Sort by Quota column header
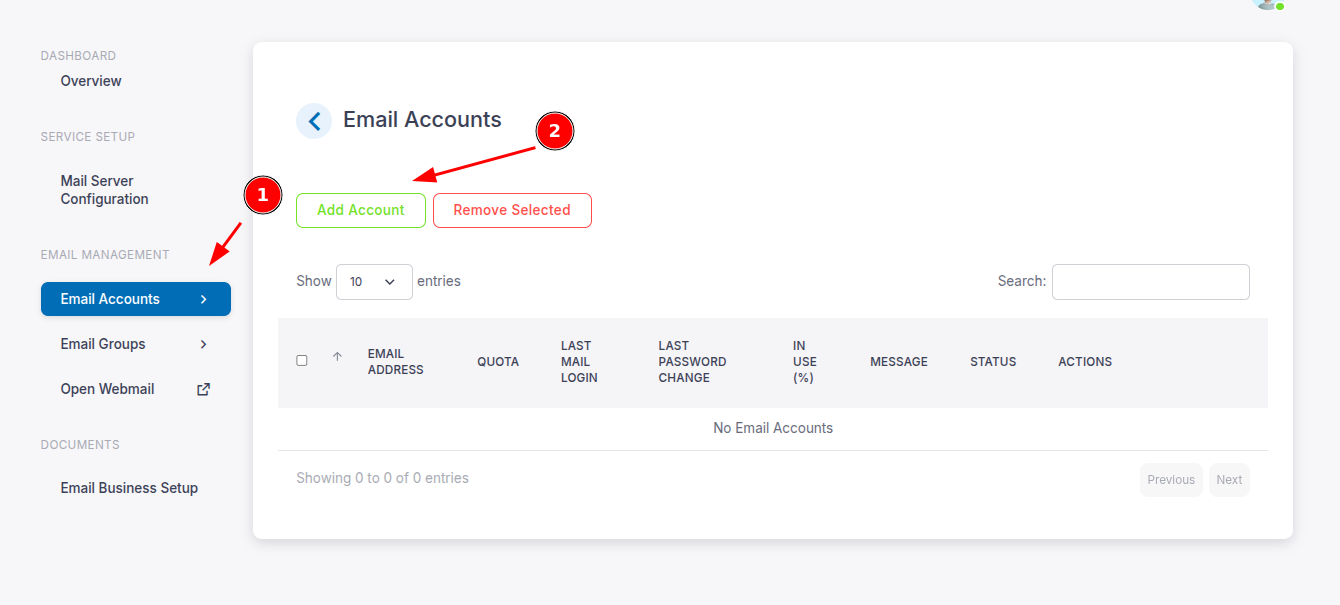Viewport: 1340px width, 605px height. click(498, 362)
